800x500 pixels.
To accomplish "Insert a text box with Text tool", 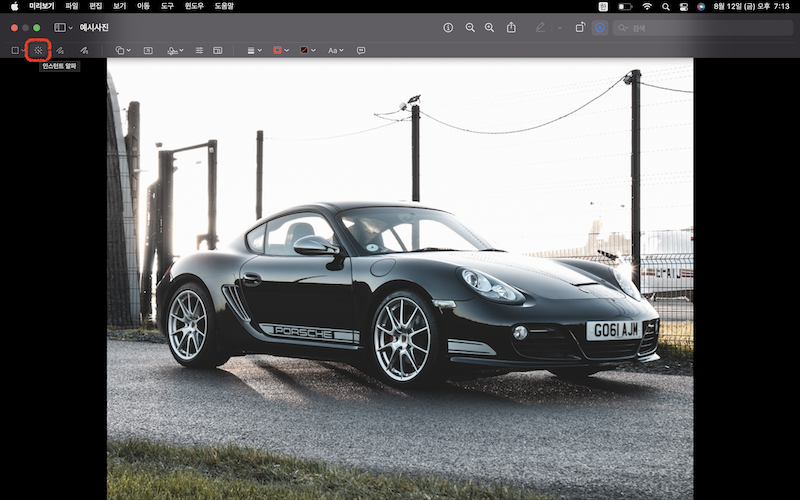I will tap(148, 51).
